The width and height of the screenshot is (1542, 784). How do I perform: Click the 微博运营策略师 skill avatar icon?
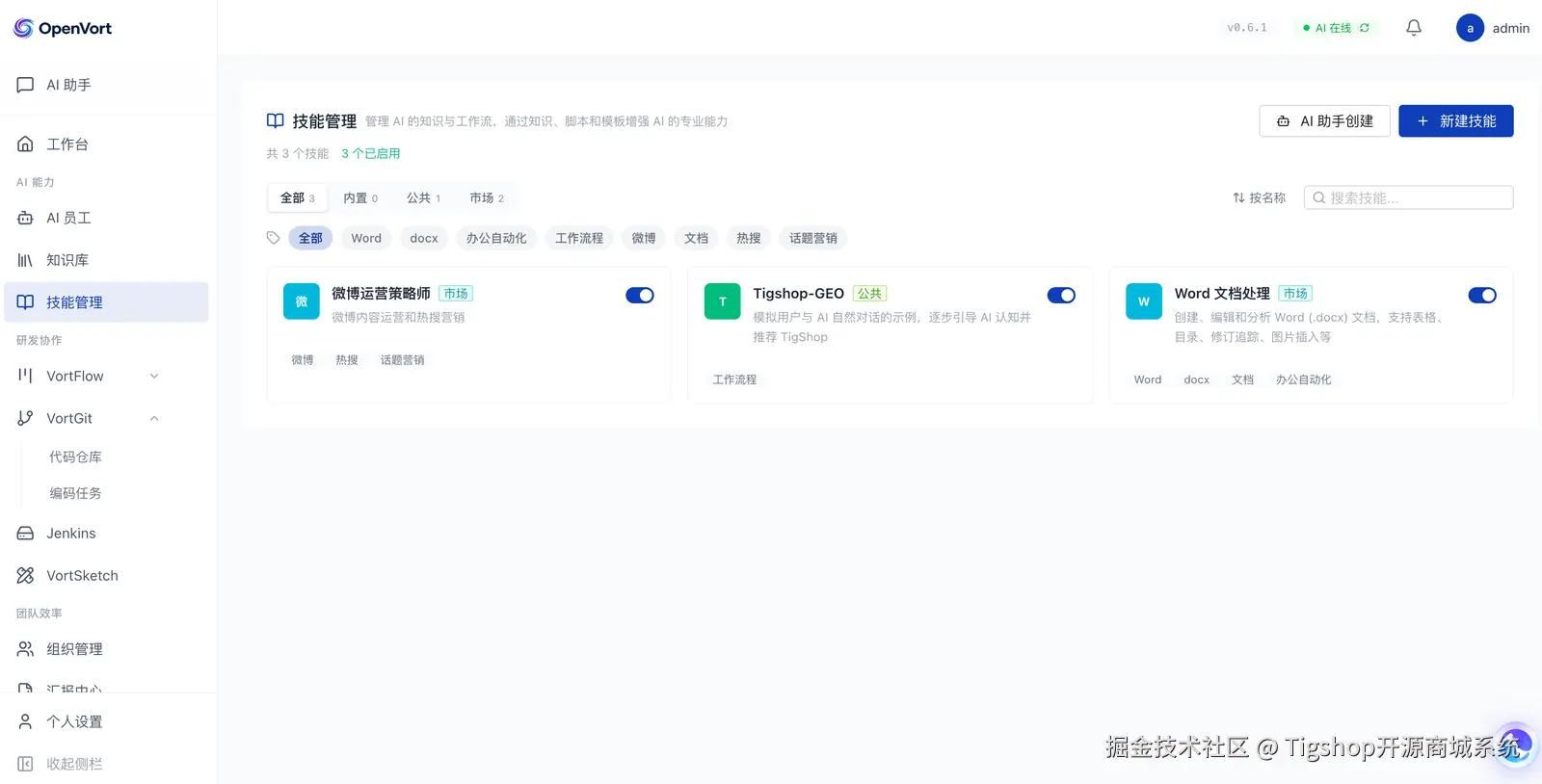(302, 301)
